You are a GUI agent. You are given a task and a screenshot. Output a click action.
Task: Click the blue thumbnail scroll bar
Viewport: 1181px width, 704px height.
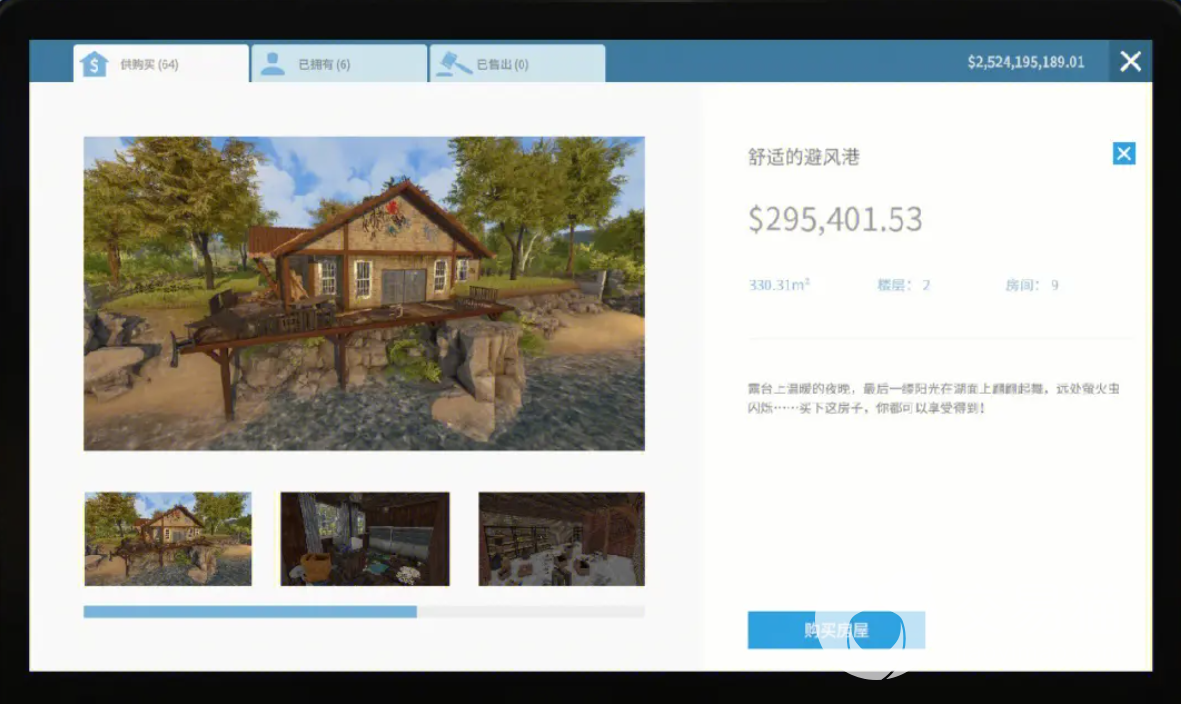click(250, 611)
